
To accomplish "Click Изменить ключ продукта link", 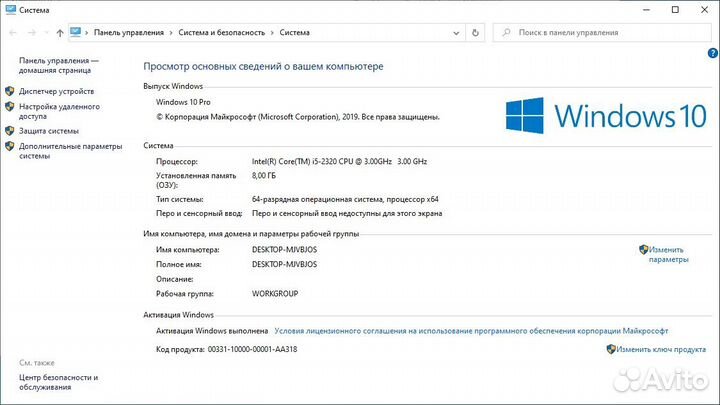I will (661, 349).
